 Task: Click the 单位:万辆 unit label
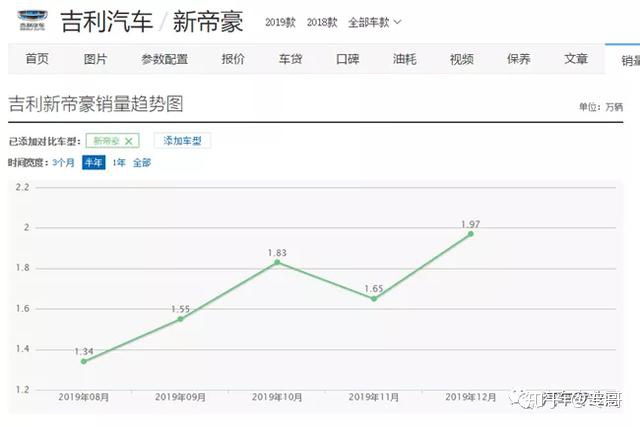tap(601, 107)
